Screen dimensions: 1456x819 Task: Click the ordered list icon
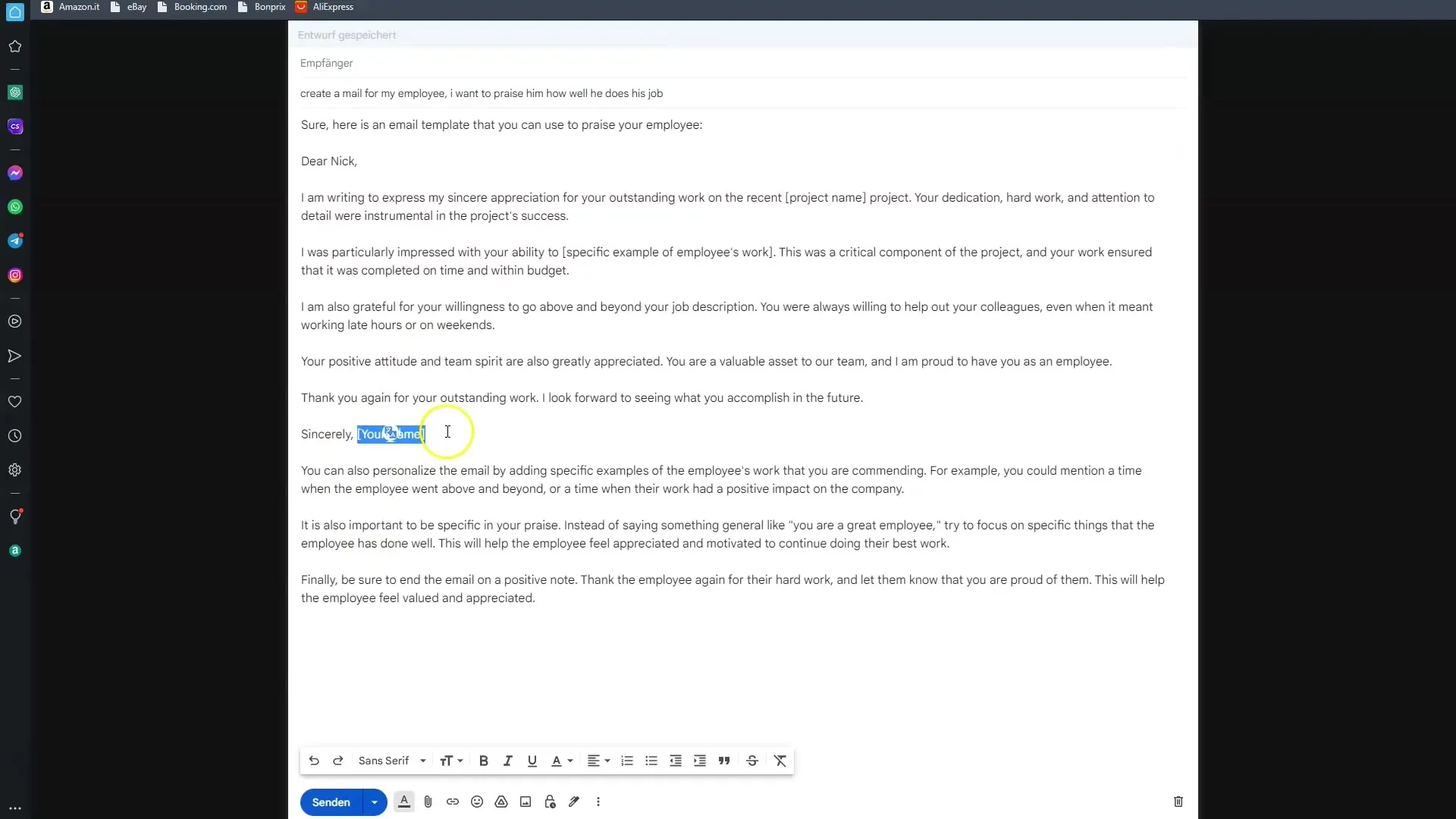[x=627, y=761]
